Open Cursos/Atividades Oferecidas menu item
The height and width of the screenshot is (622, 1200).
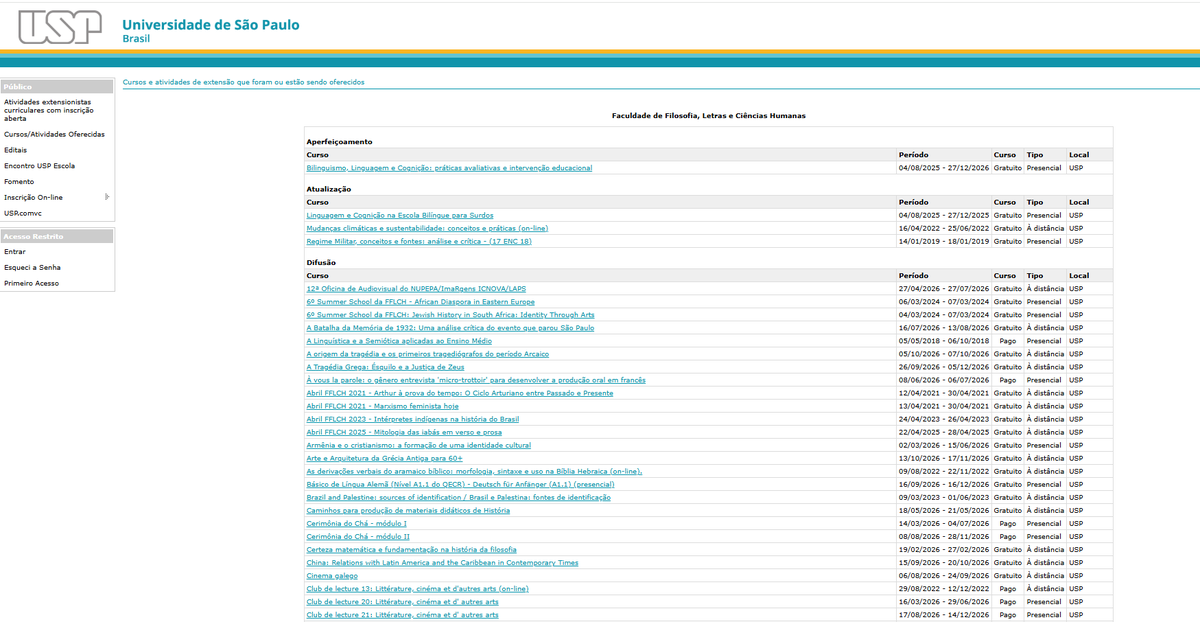pos(54,134)
